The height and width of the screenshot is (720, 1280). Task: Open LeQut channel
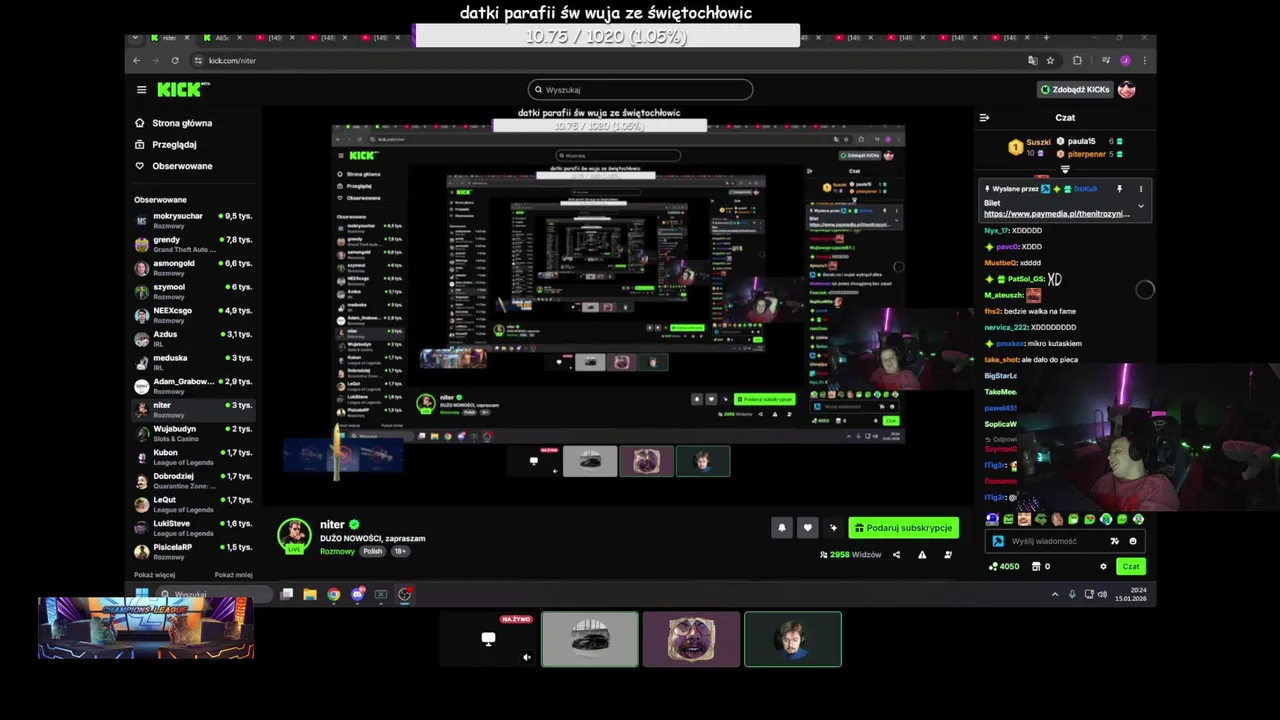(194, 504)
